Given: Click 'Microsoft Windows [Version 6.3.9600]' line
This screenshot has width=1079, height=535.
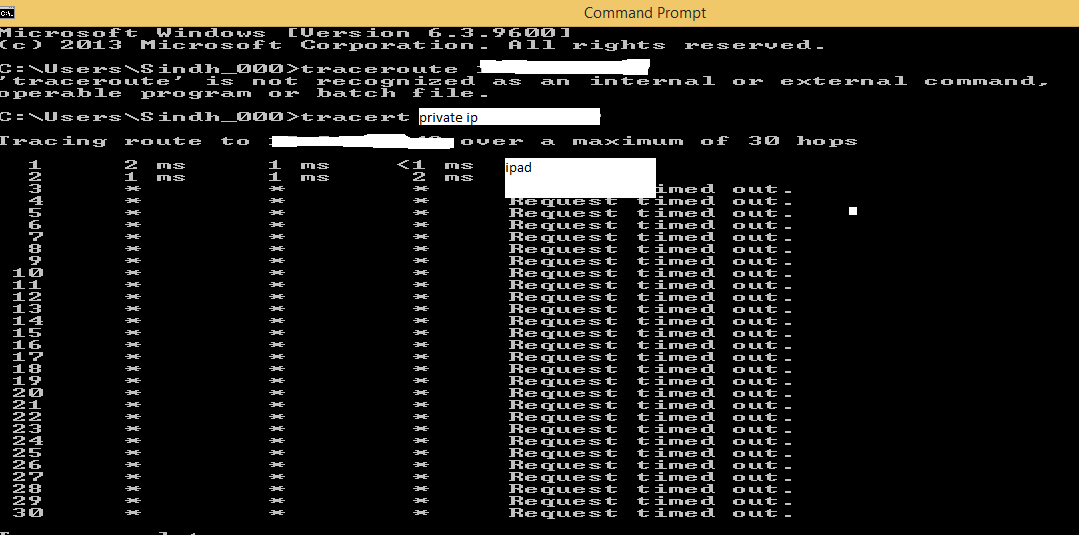Looking at the screenshot, I should 285,33.
